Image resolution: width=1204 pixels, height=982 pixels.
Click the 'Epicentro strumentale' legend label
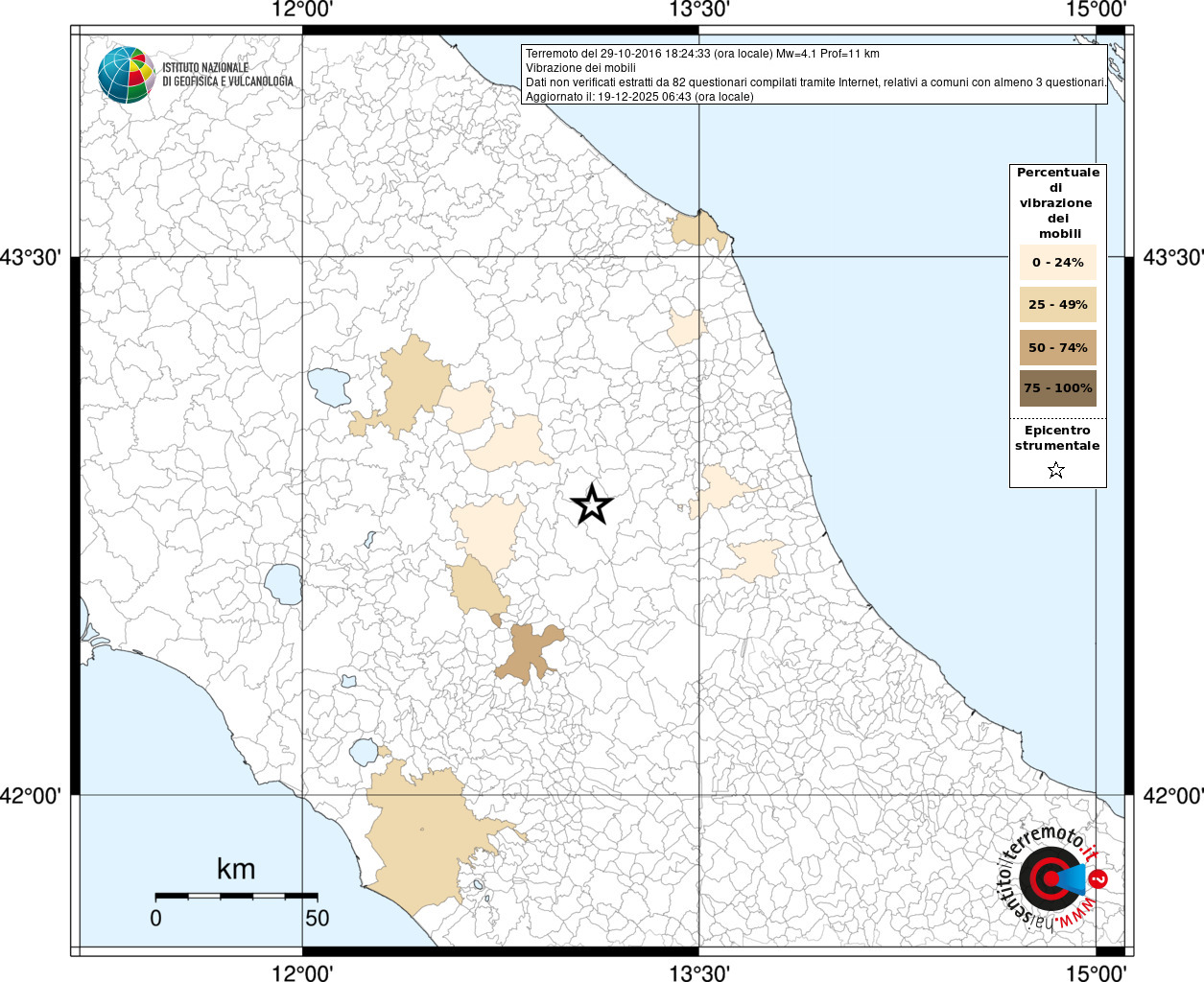(1057, 438)
